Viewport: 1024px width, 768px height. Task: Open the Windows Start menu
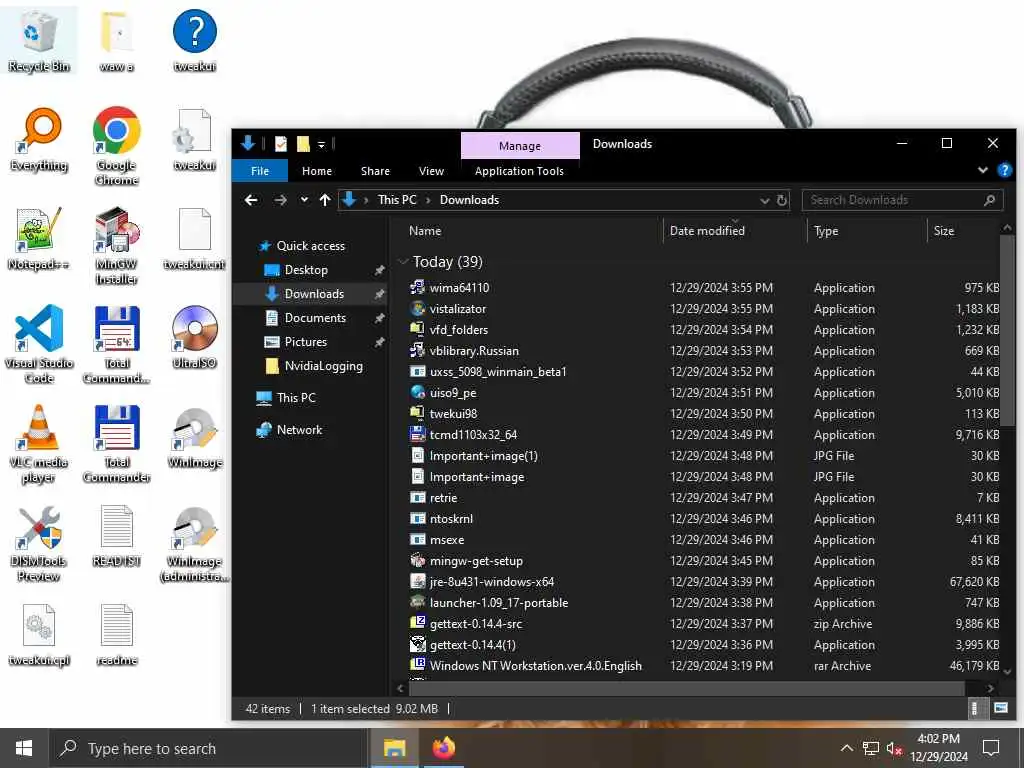coord(24,748)
